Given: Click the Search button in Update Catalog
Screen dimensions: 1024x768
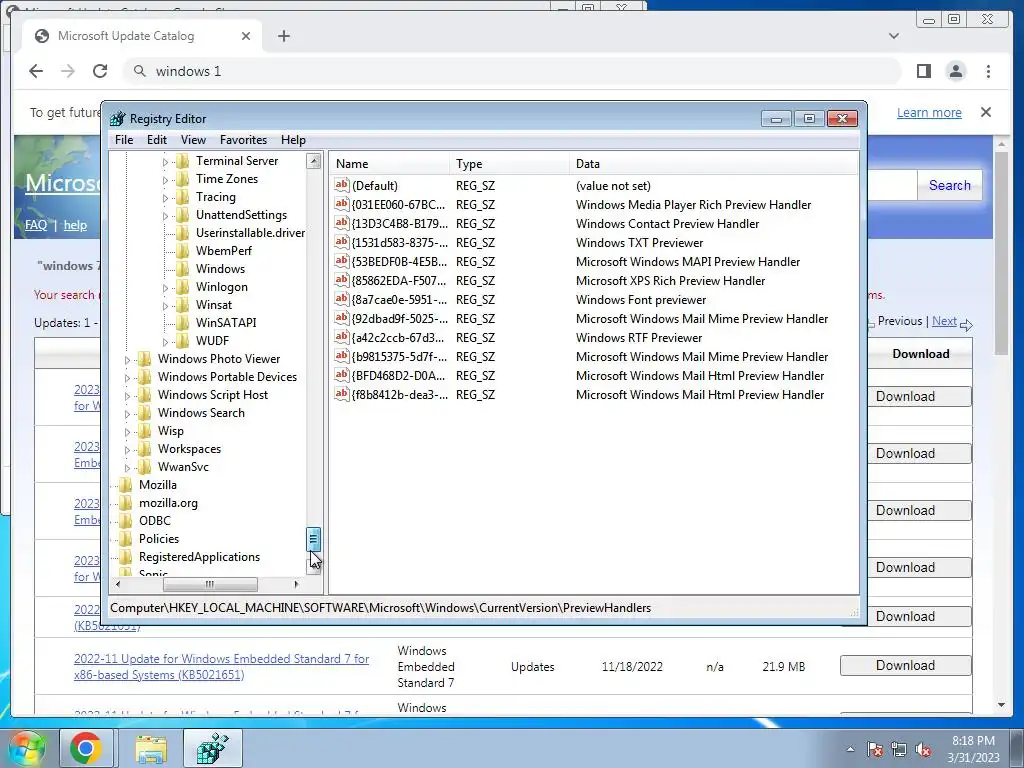Looking at the screenshot, I should pyautogui.click(x=950, y=185).
